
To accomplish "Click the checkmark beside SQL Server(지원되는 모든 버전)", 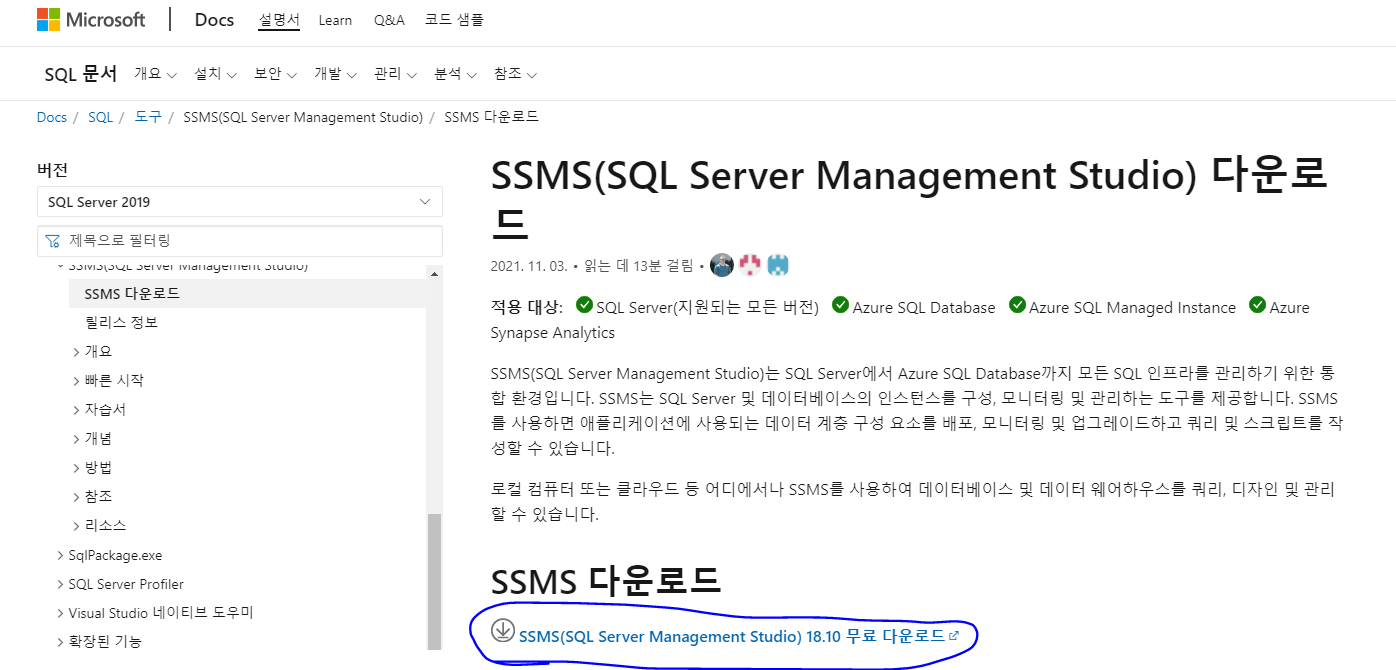I will (585, 305).
